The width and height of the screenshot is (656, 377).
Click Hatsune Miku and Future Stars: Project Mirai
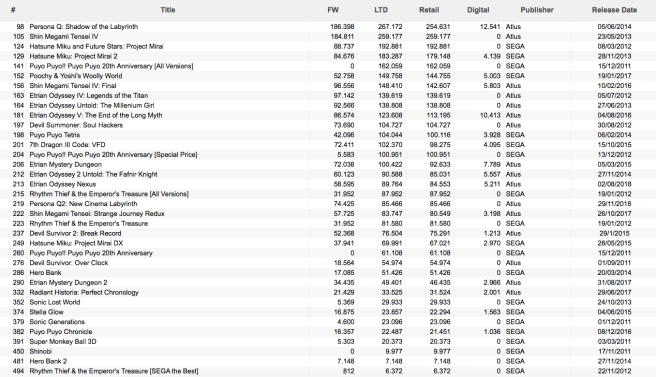coord(96,46)
